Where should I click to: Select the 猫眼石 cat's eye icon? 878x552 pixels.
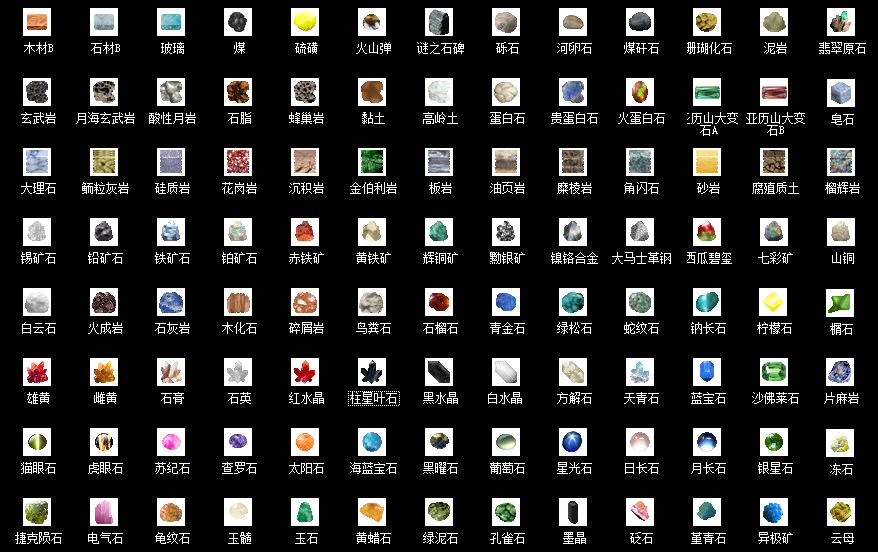[37, 442]
